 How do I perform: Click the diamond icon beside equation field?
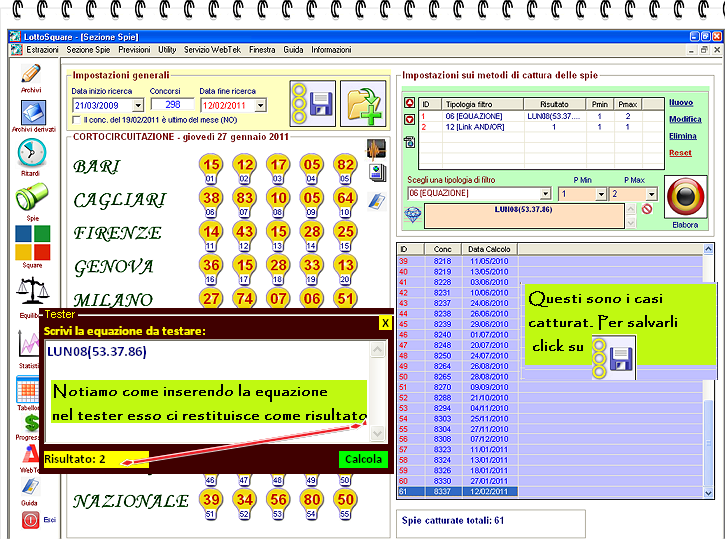pyautogui.click(x=411, y=213)
